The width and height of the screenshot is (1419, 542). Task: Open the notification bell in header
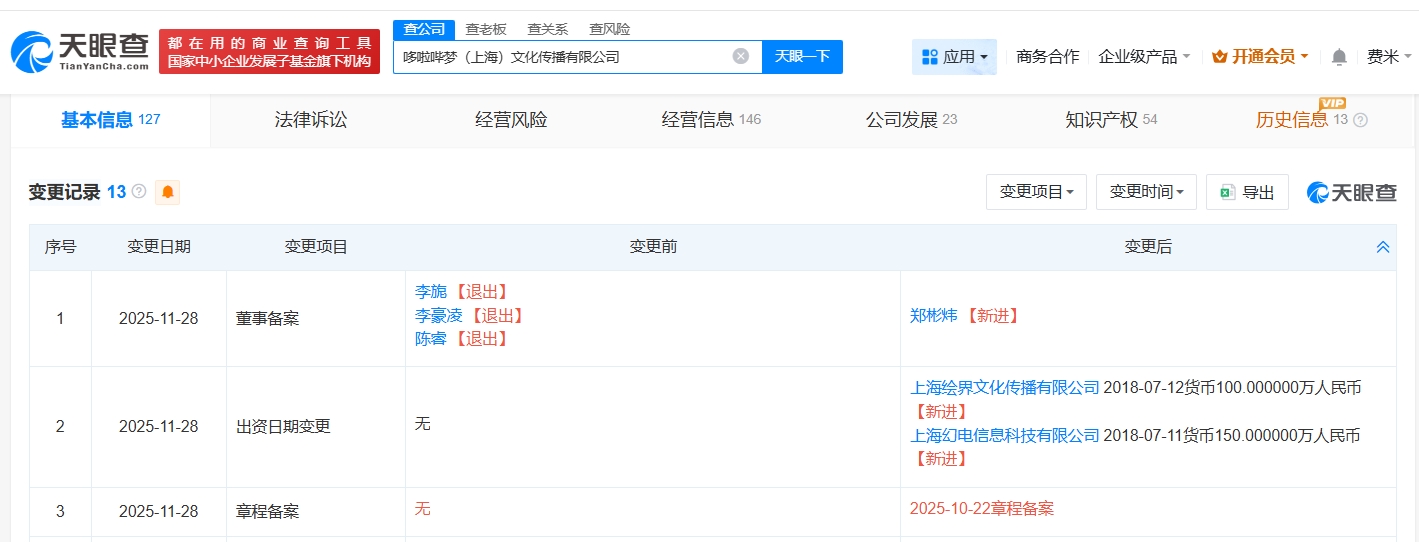1339,57
